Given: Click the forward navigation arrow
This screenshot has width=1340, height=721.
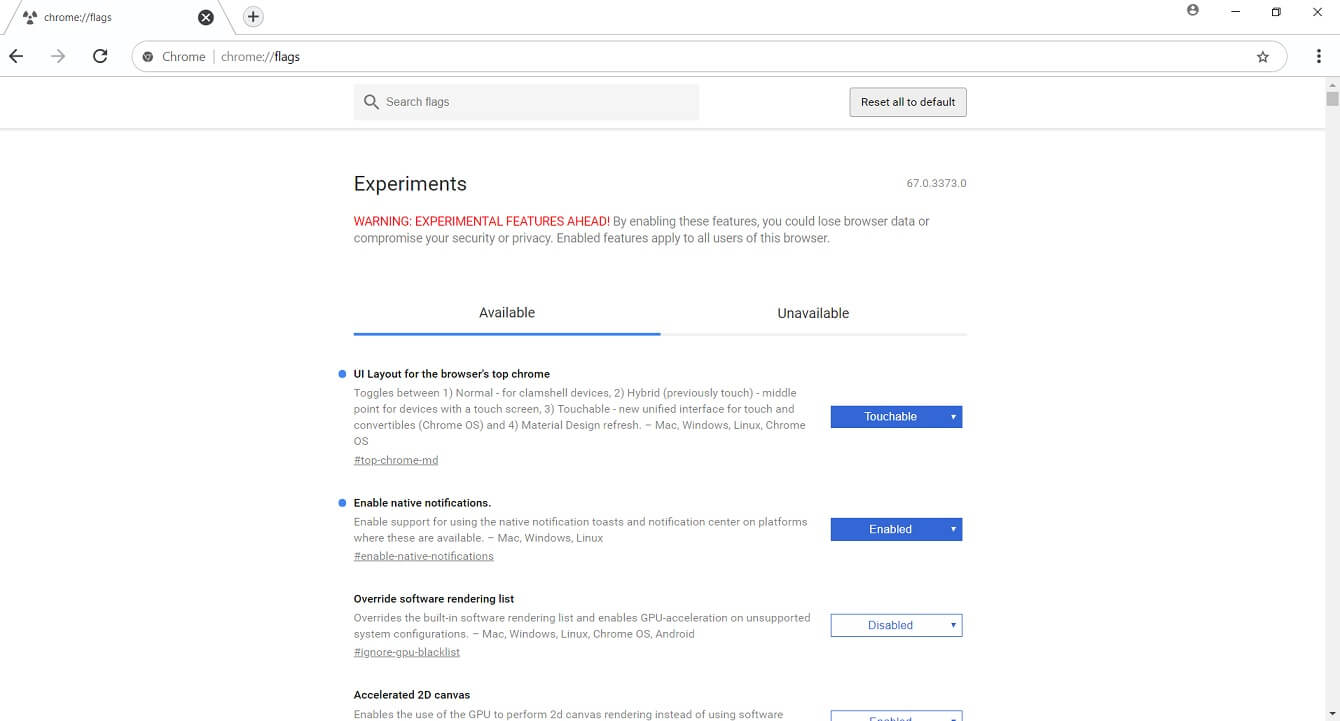Looking at the screenshot, I should [58, 56].
